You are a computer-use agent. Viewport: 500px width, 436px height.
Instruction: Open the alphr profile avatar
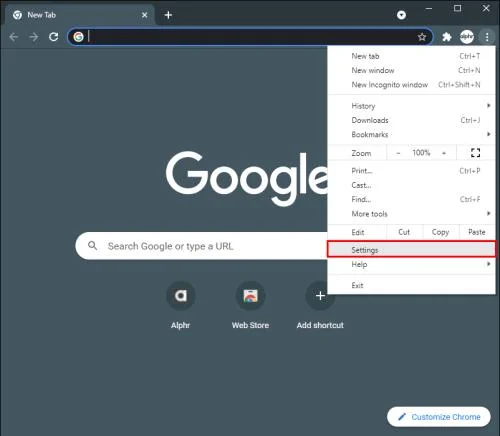pos(467,37)
